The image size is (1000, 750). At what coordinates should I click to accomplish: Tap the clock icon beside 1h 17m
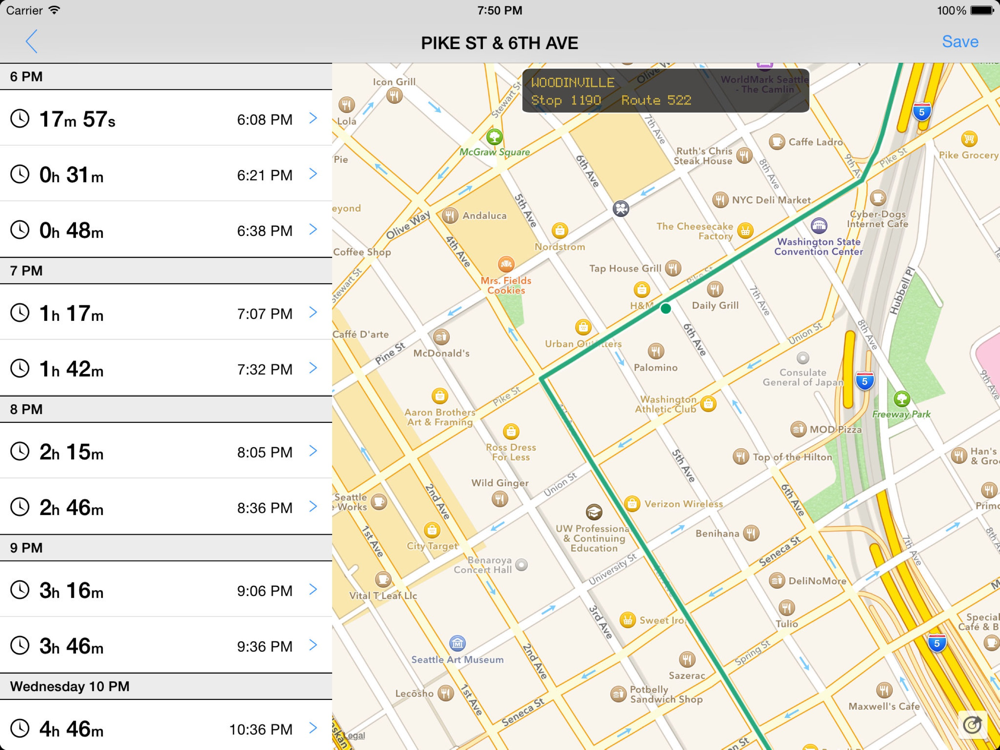(x=20, y=312)
